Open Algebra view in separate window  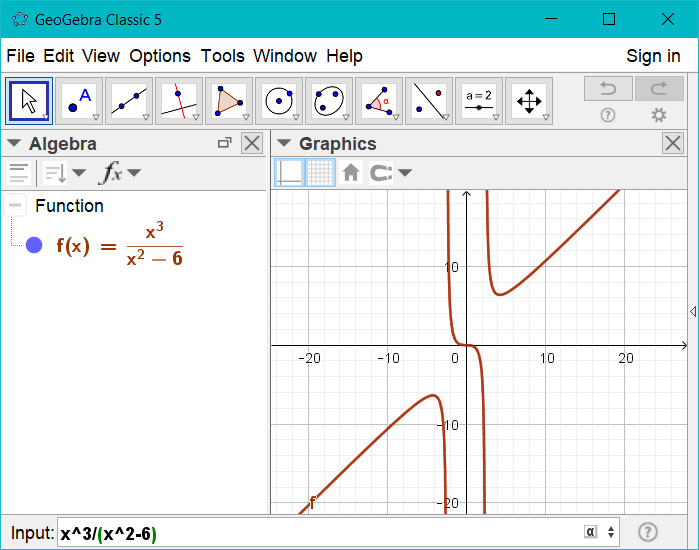[x=224, y=143]
